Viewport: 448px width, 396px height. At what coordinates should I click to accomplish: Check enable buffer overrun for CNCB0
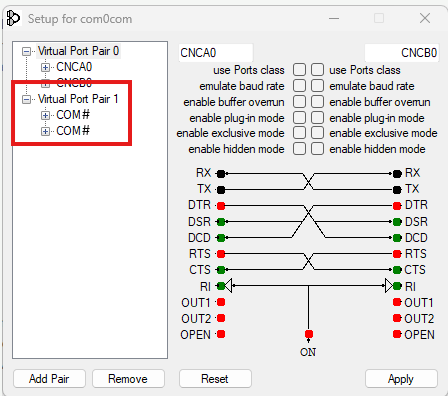[x=317, y=102]
